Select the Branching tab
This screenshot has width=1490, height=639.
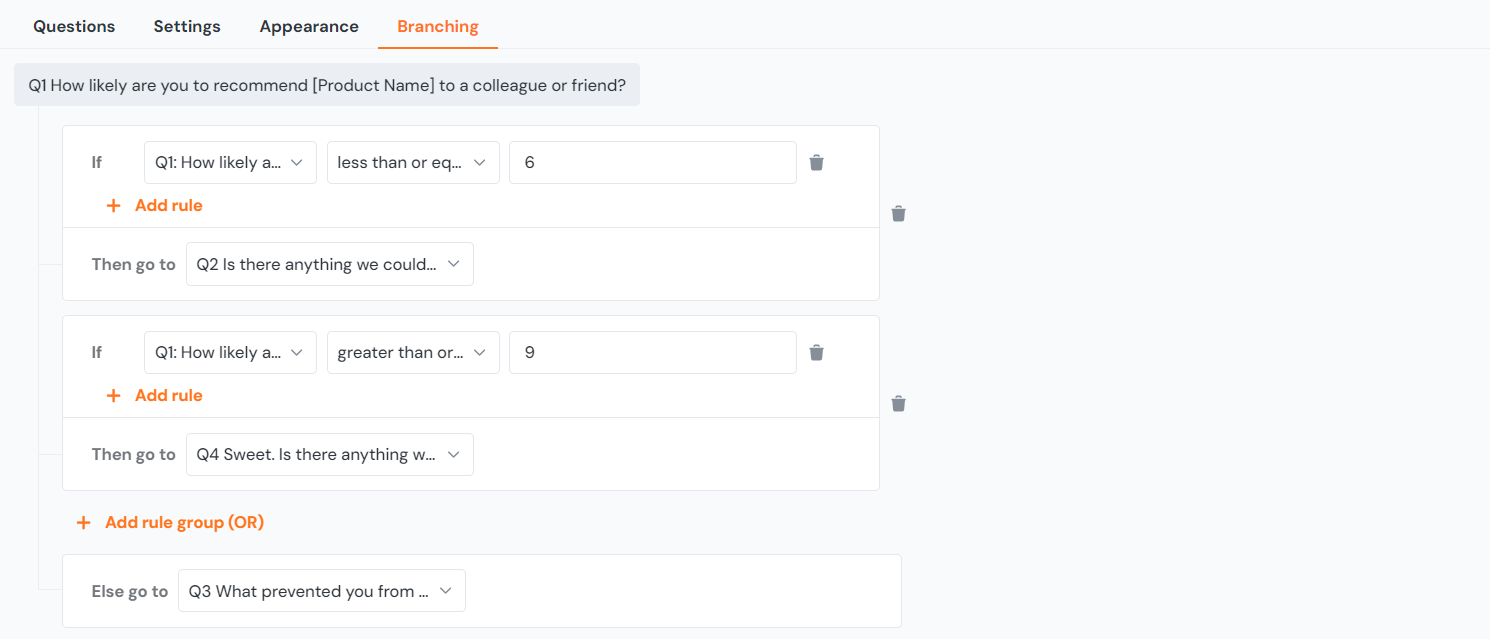coord(437,26)
